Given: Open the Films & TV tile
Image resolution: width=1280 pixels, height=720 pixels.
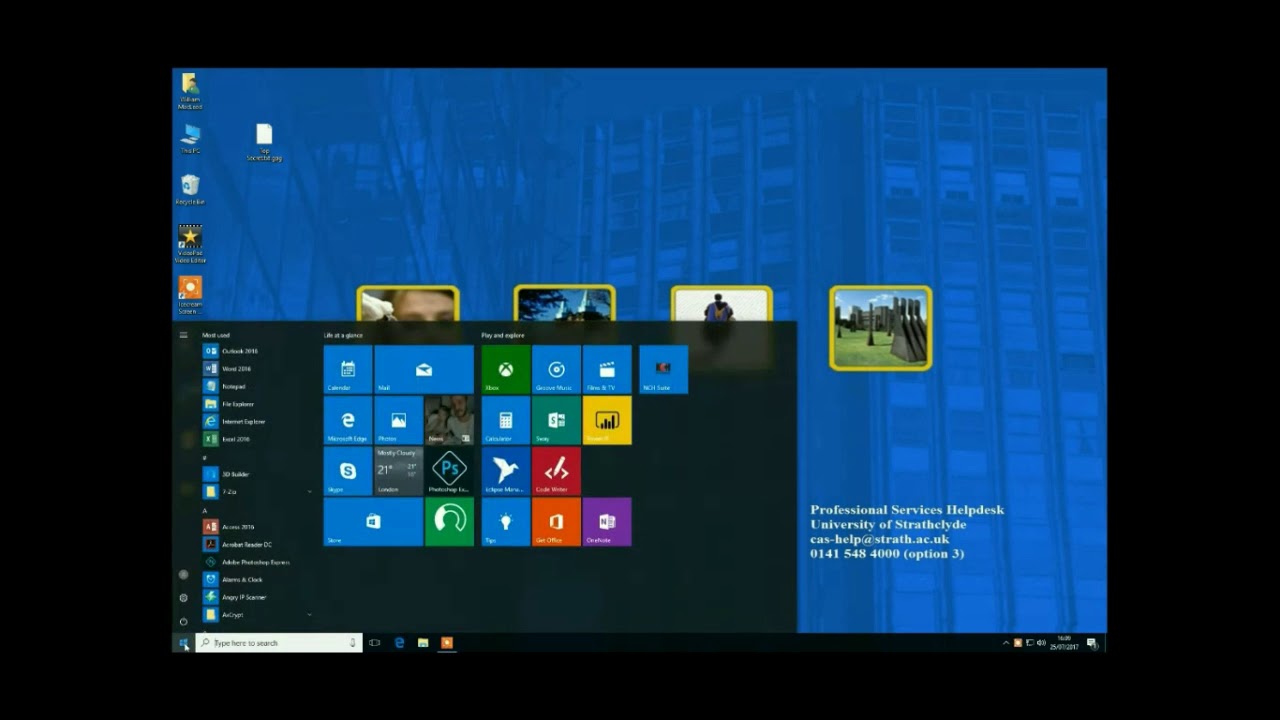Looking at the screenshot, I should pos(607,369).
